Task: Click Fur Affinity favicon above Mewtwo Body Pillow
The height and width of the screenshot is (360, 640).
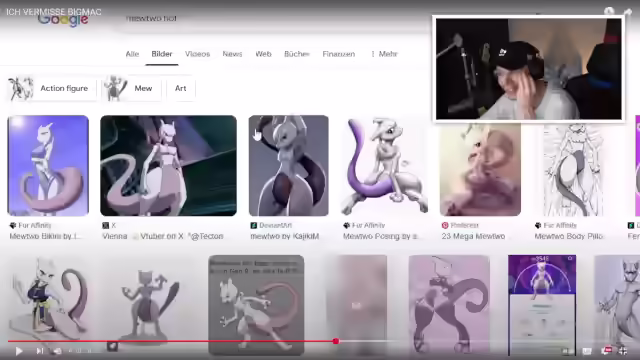Action: [x=538, y=225]
